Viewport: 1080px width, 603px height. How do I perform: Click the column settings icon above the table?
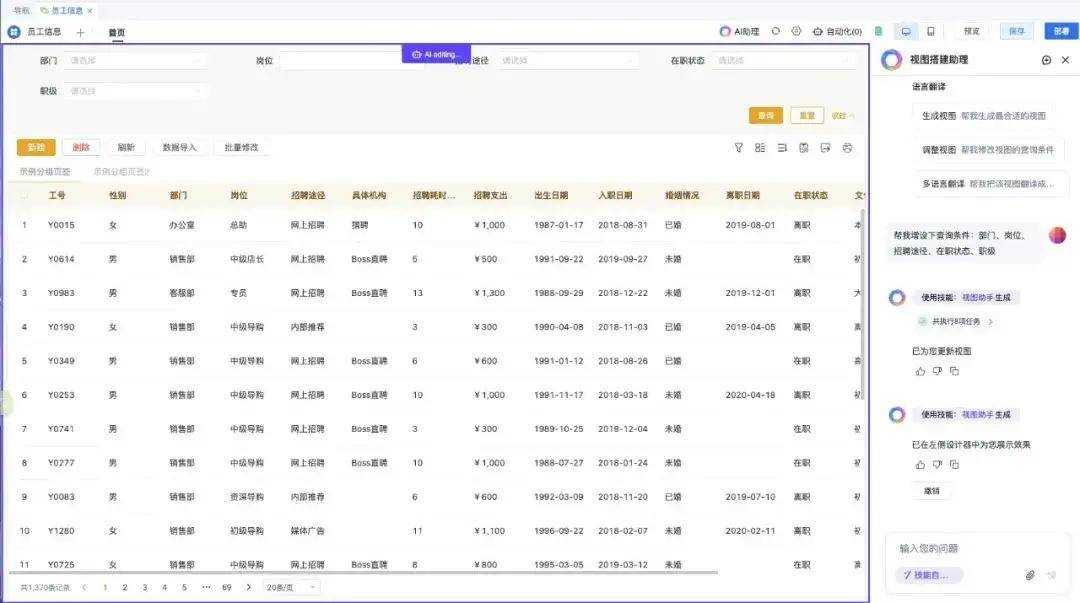click(760, 148)
